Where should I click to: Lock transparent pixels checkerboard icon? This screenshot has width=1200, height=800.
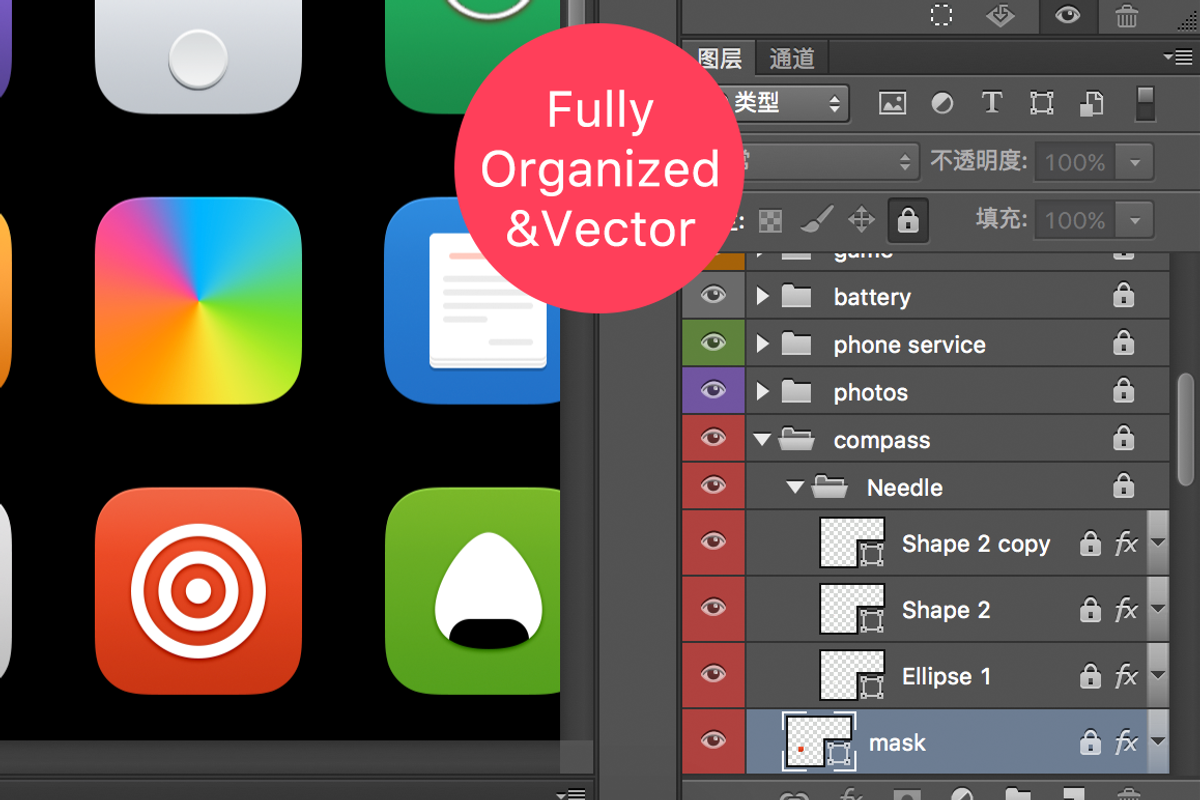pos(770,220)
